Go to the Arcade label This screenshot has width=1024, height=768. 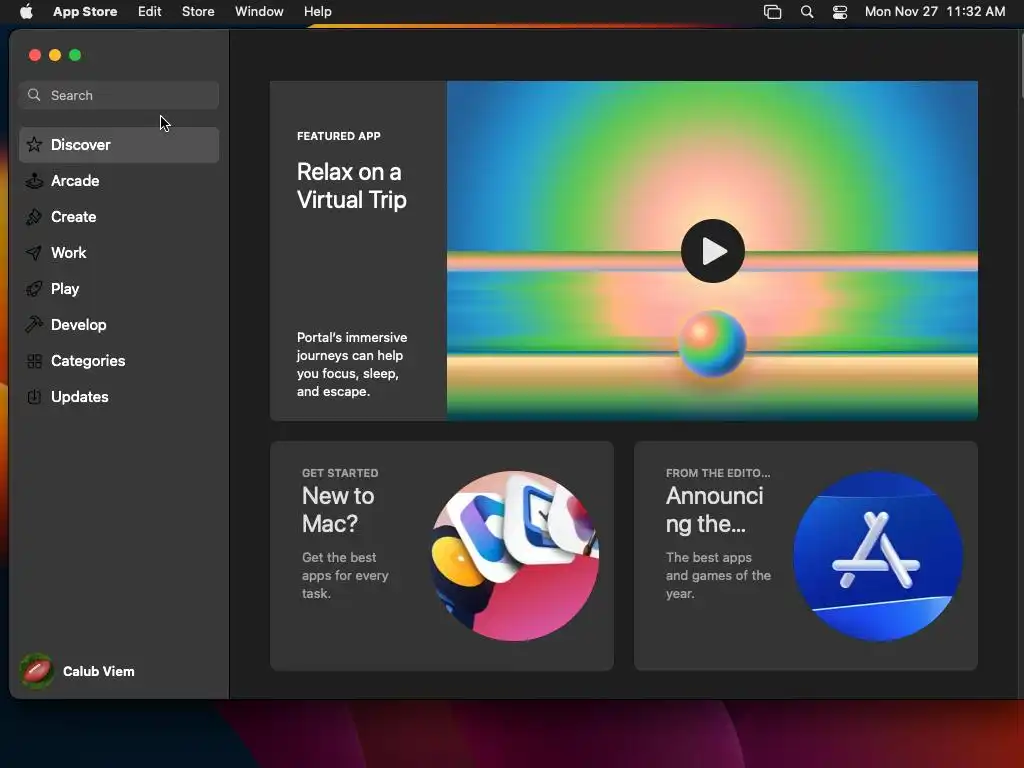click(x=75, y=180)
